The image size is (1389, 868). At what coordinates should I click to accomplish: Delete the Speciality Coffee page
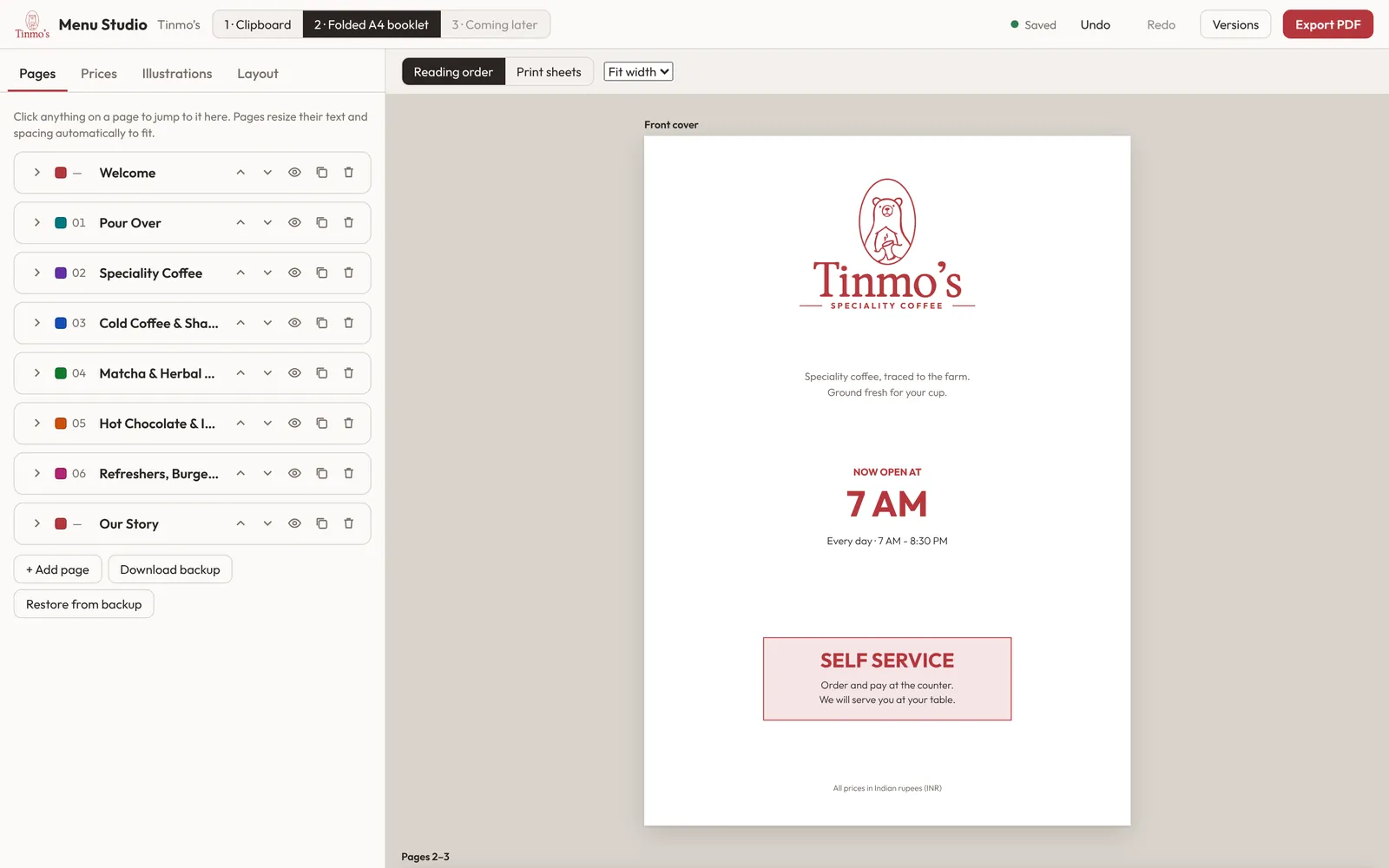[x=348, y=273]
